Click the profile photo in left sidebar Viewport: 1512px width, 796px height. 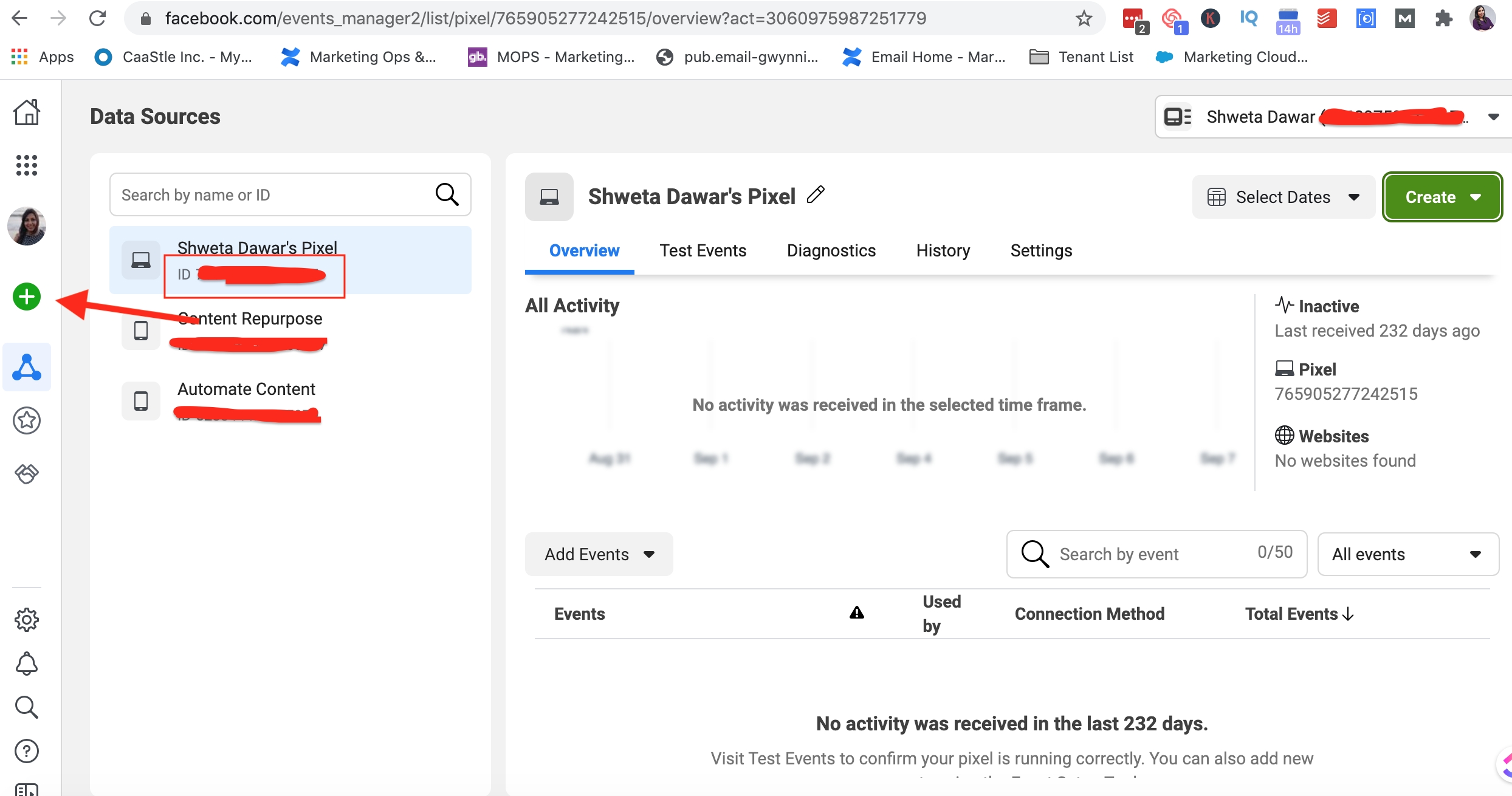27,226
